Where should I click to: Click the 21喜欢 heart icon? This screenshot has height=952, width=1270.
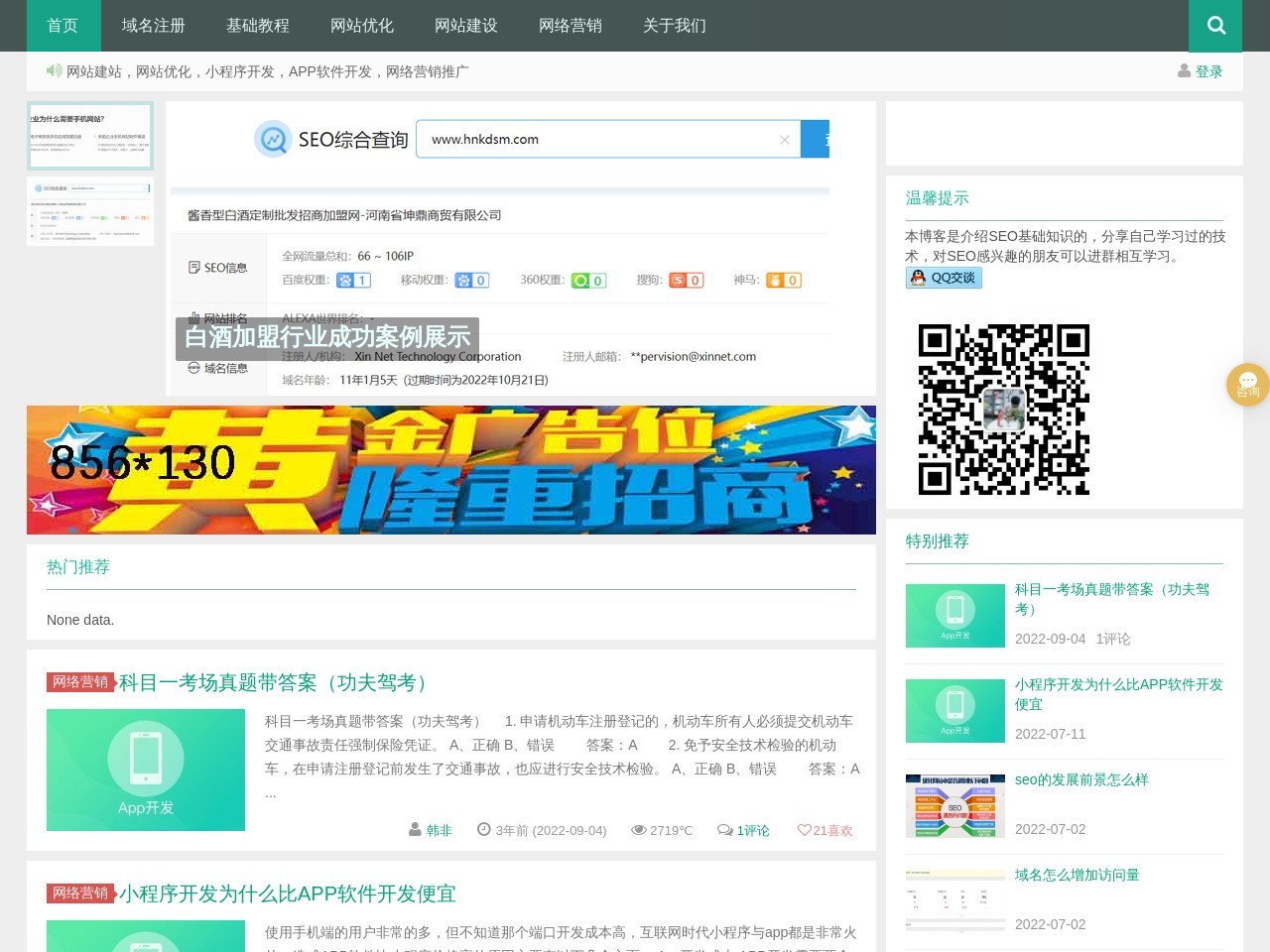click(x=805, y=830)
